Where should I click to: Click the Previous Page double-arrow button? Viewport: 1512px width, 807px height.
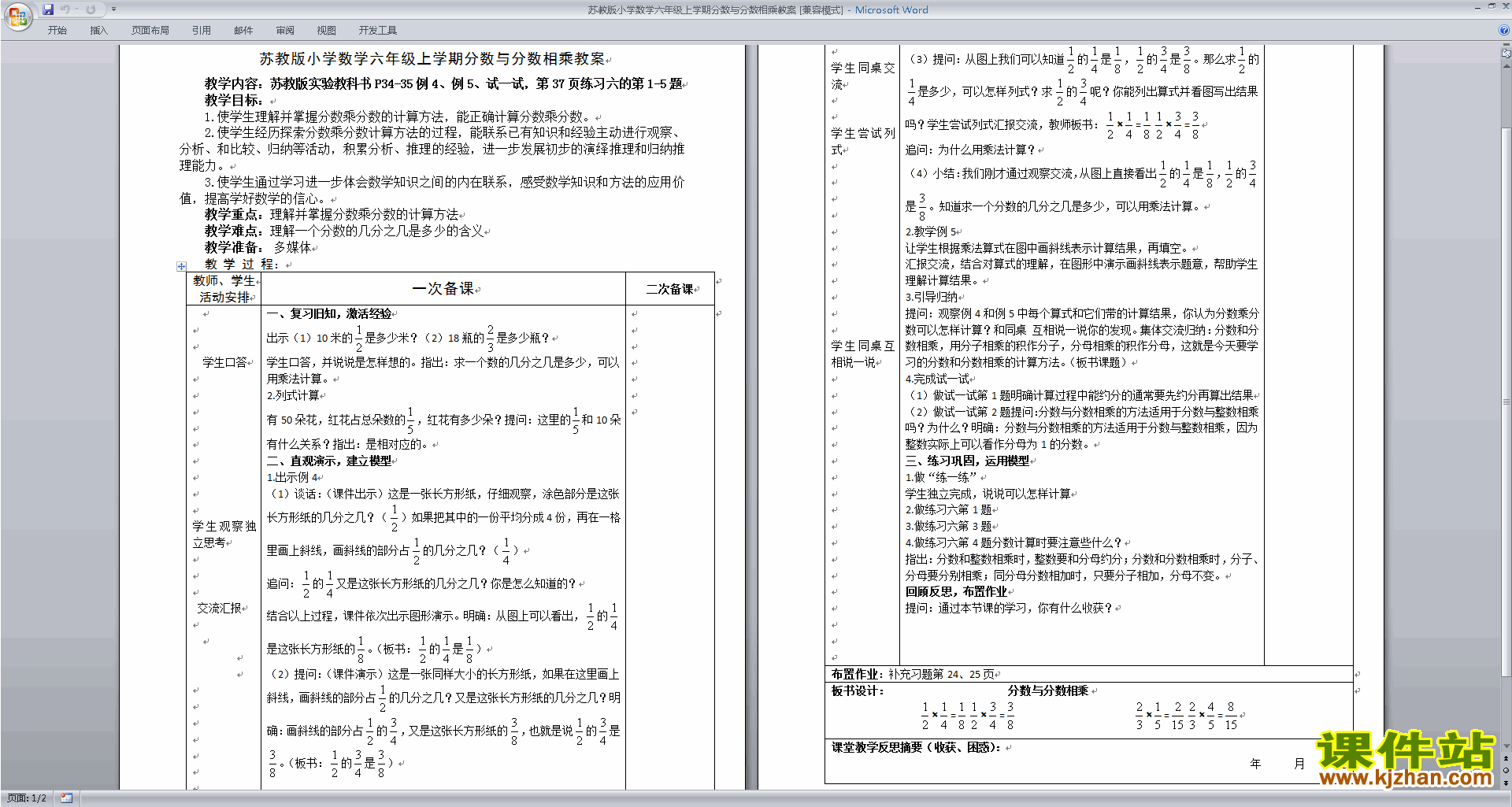click(x=1506, y=759)
